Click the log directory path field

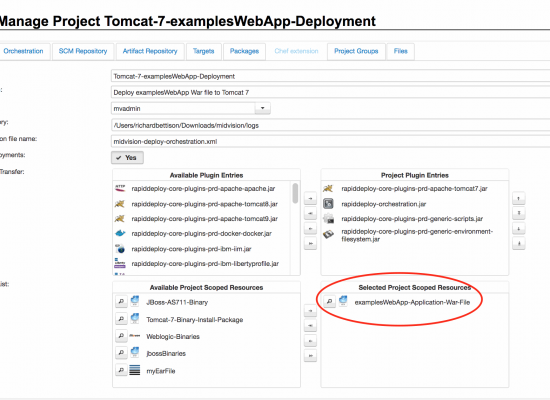coord(330,125)
